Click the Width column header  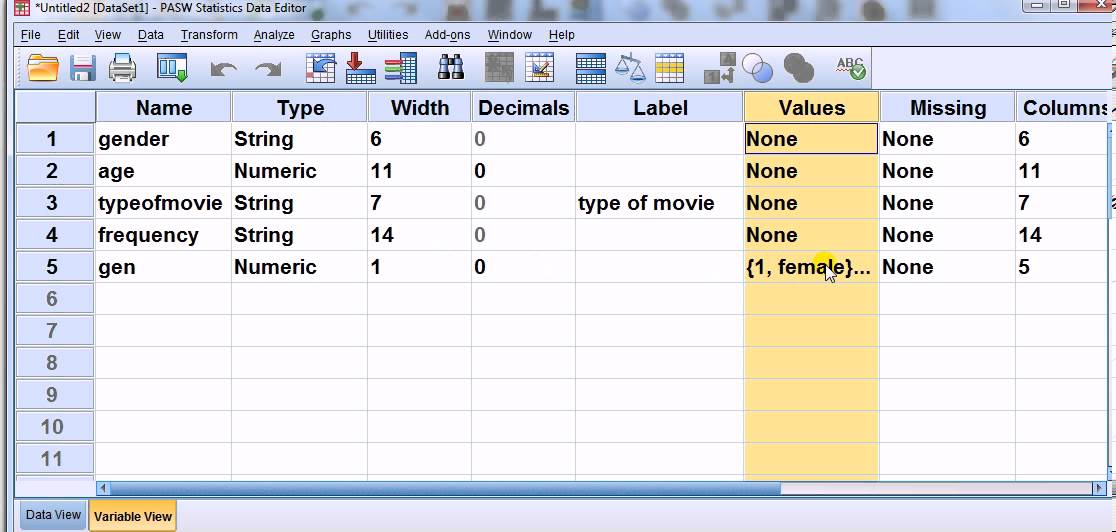[420, 108]
